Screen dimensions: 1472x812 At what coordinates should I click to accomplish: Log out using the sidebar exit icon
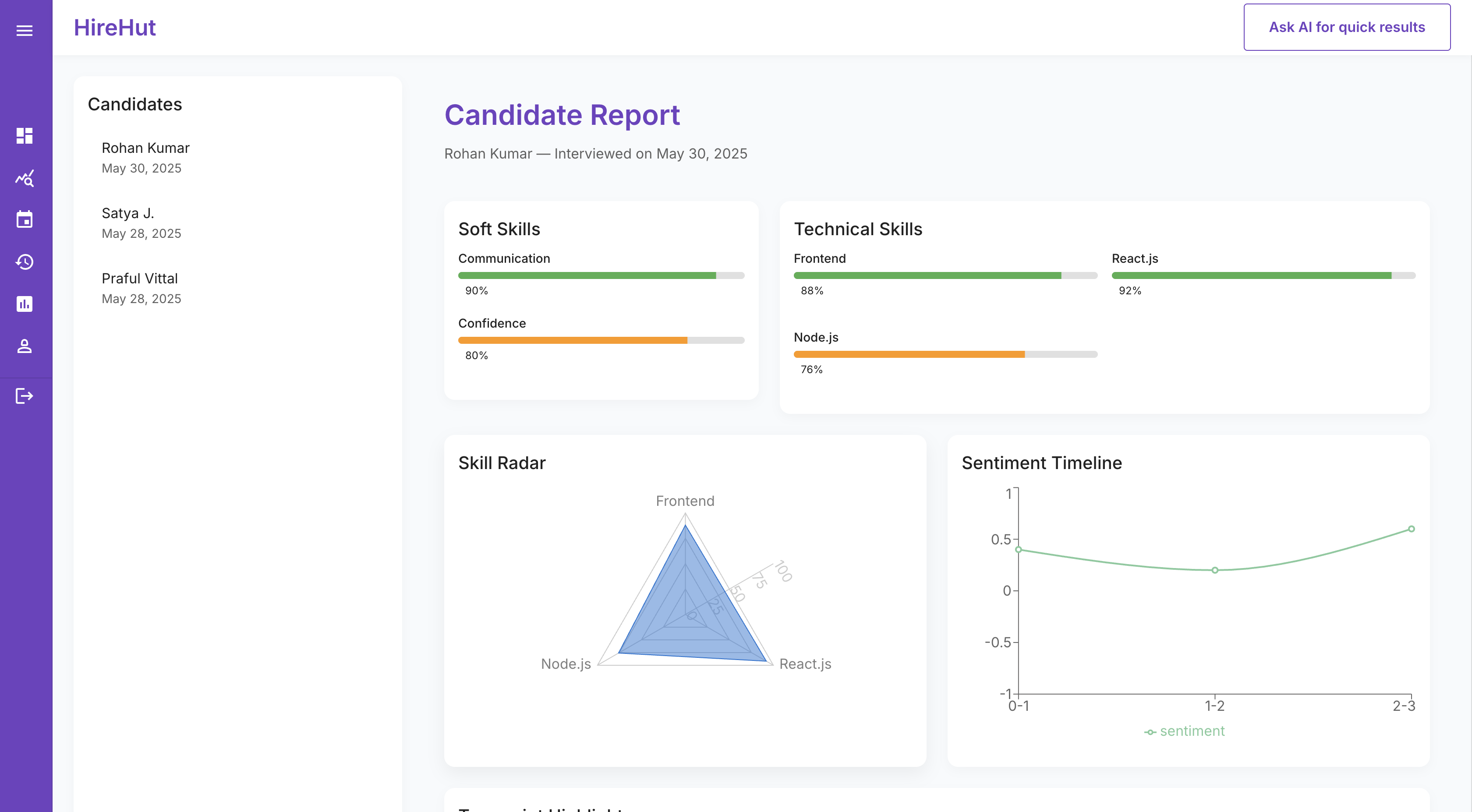click(25, 395)
